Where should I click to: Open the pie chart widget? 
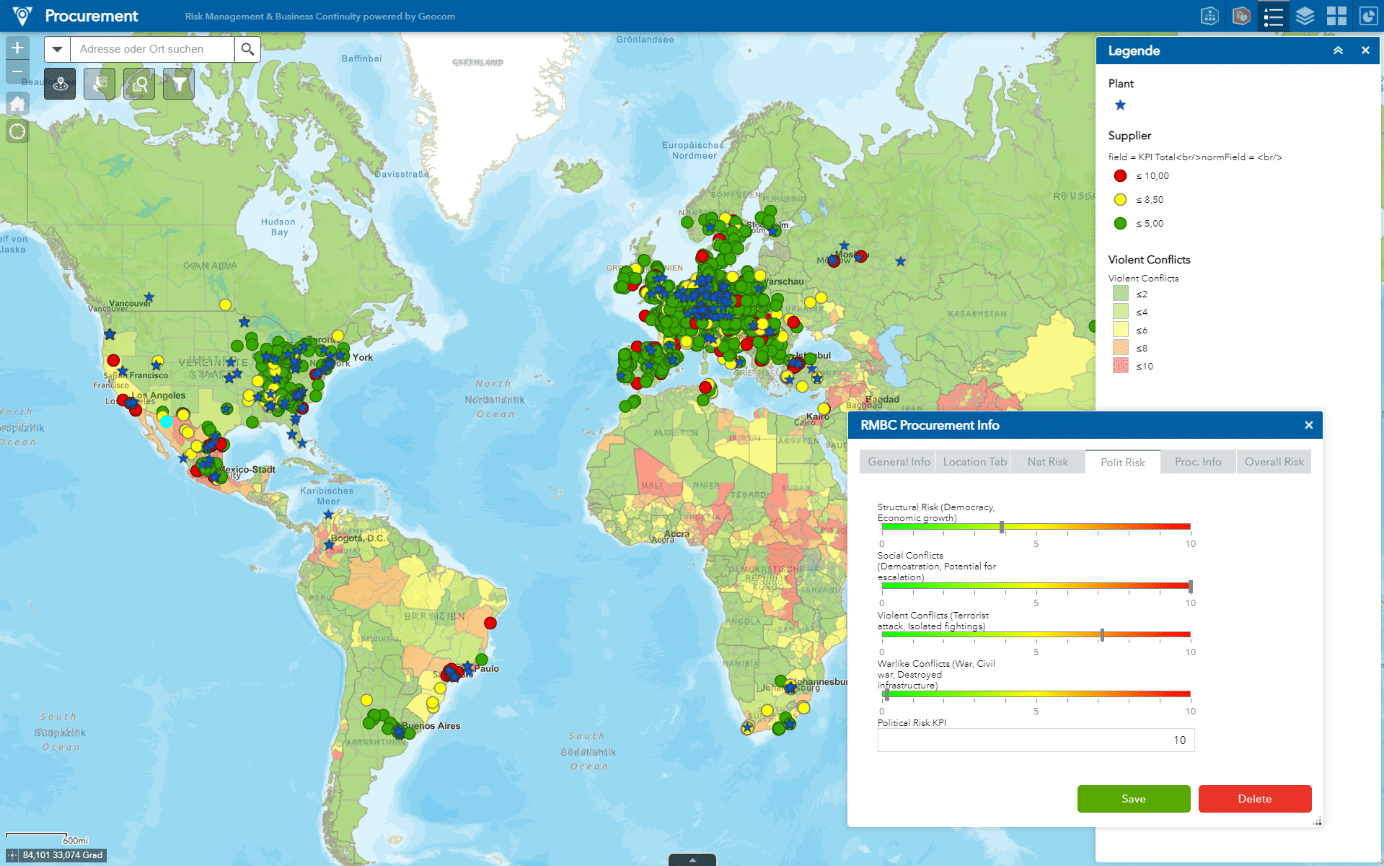click(1367, 16)
